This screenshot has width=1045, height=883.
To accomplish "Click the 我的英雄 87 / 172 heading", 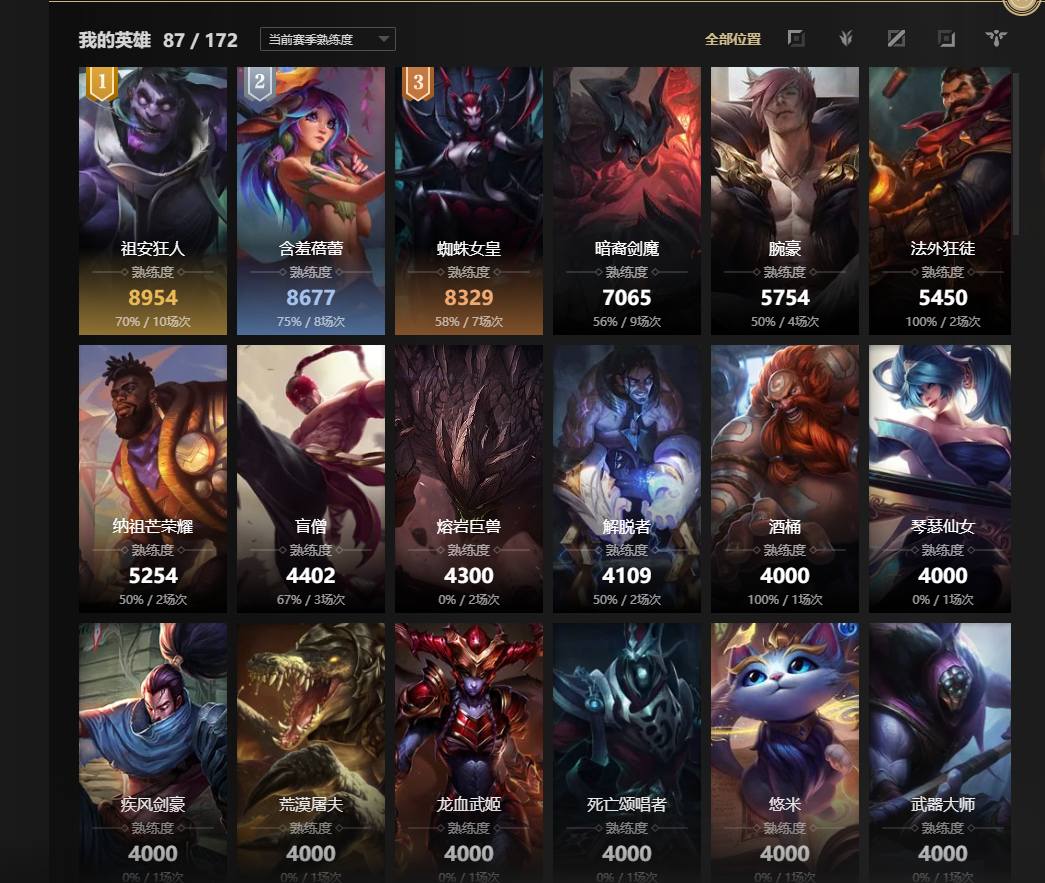I will click(158, 40).
